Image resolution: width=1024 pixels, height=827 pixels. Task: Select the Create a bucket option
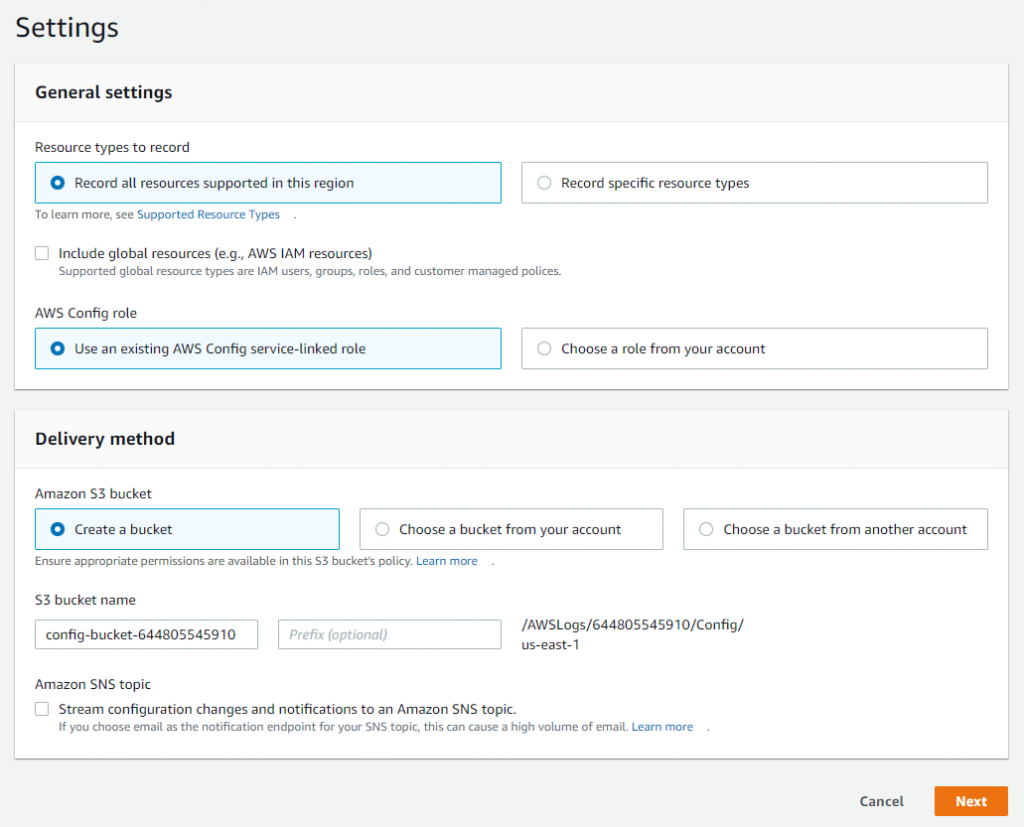tap(58, 529)
